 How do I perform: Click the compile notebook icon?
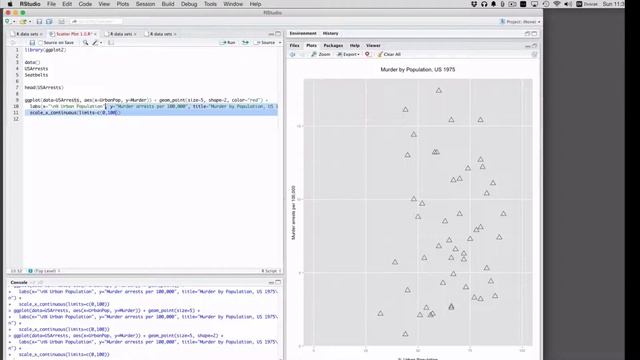click(111, 42)
